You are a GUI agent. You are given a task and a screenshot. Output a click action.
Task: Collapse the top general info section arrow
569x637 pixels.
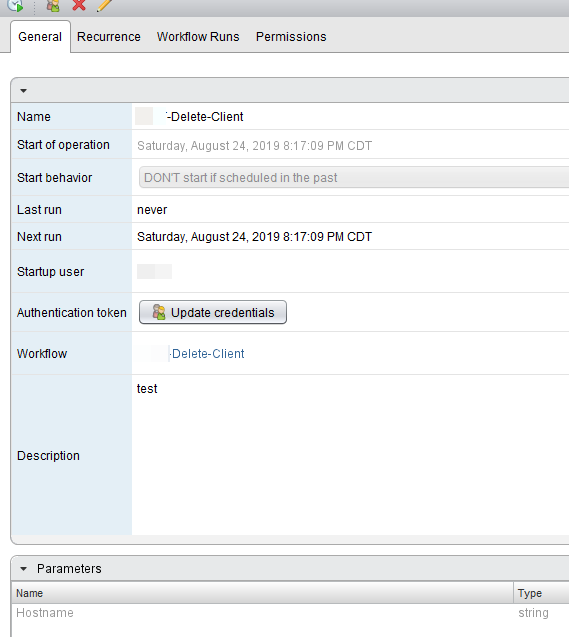[x=24, y=91]
